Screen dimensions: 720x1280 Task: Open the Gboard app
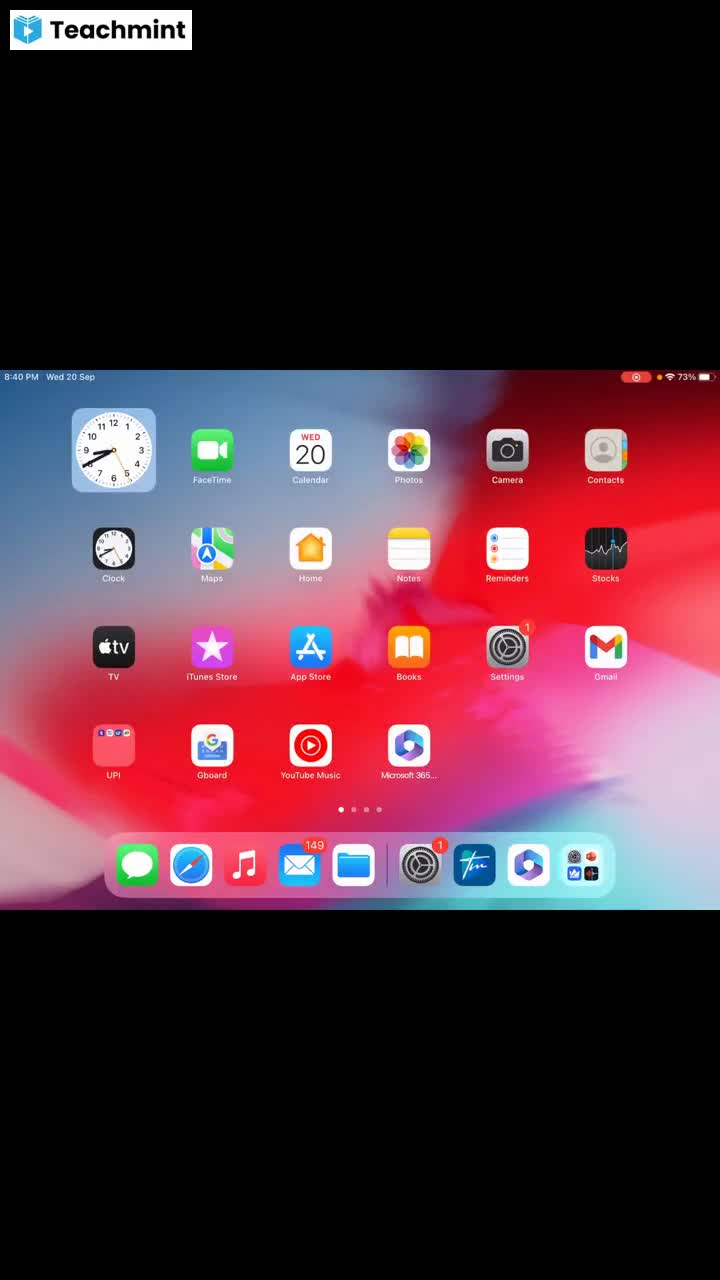point(212,746)
